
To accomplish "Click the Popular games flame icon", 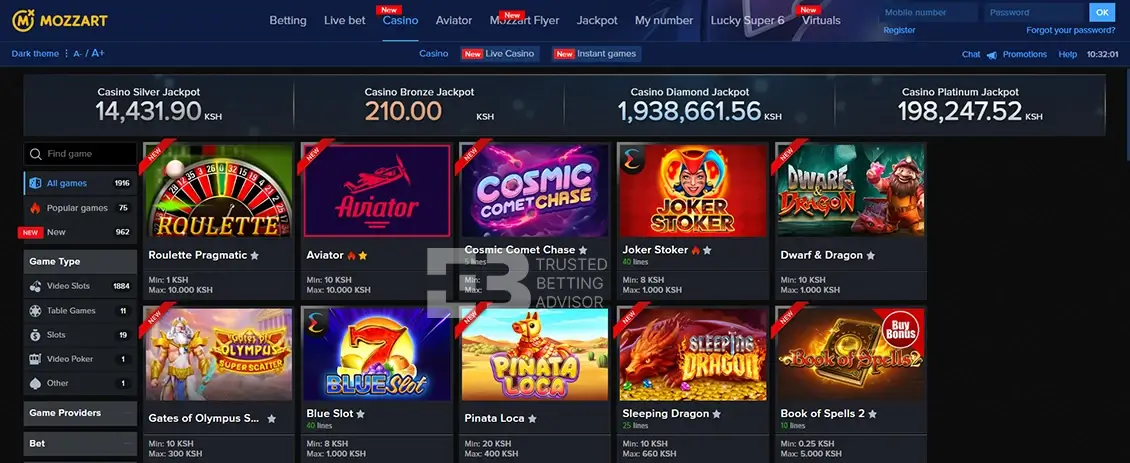I will [x=35, y=208].
